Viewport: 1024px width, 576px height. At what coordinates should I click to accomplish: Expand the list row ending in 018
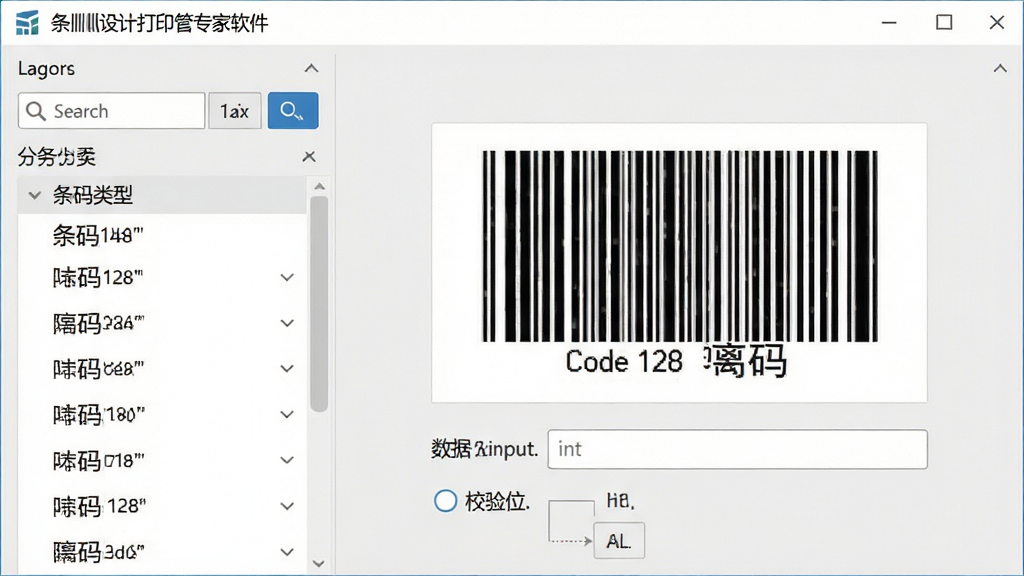pyautogui.click(x=287, y=460)
